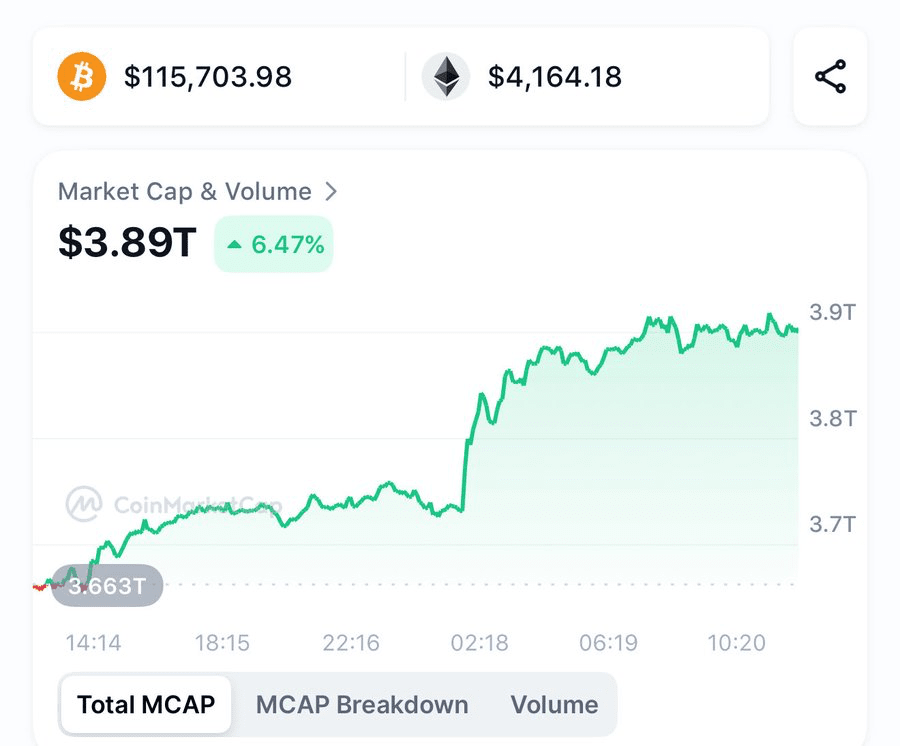Click the green up-triangle in percentage badge
The width and height of the screenshot is (900, 746).
point(234,244)
